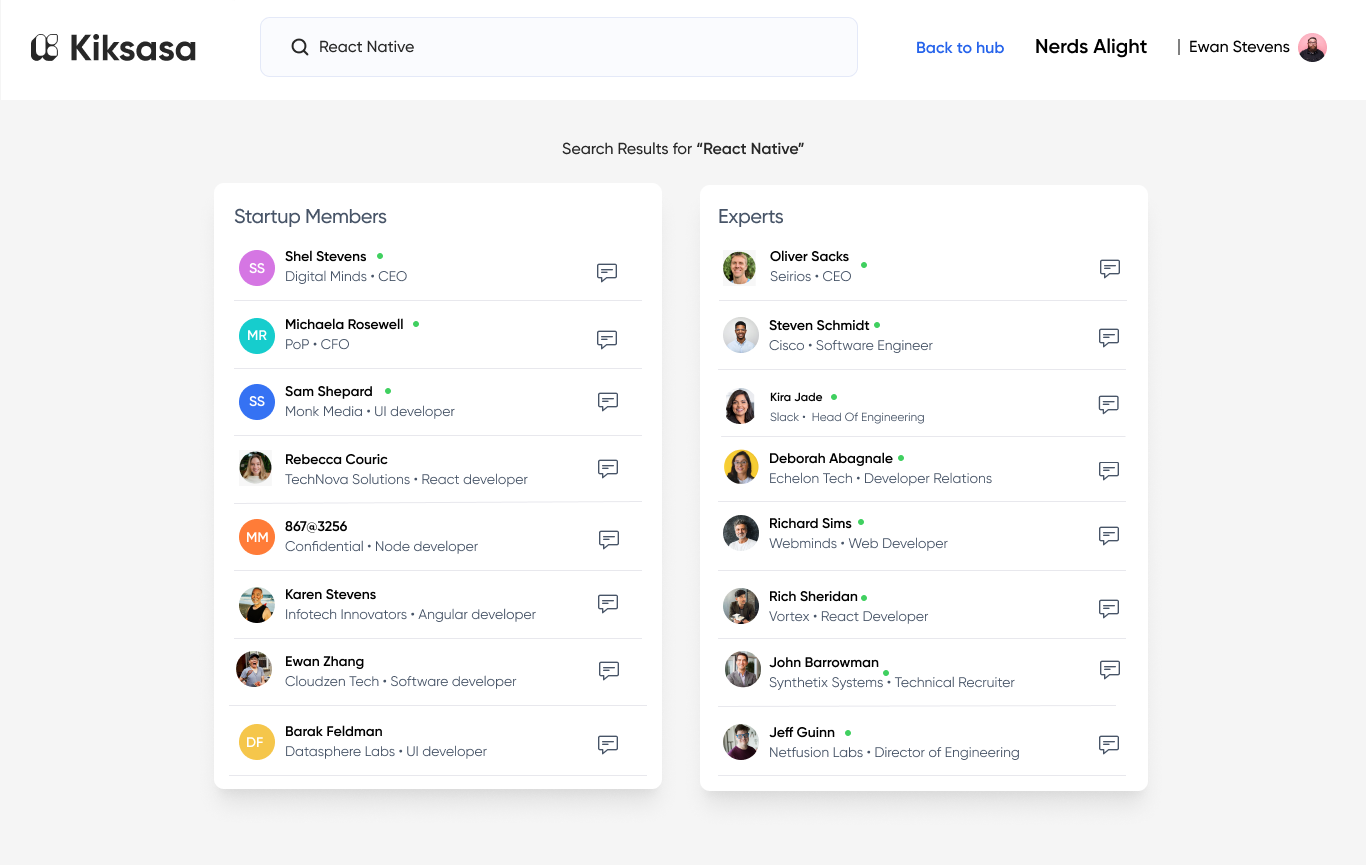Click Karen Stevens' profile picture
This screenshot has width=1366, height=865.
pos(257,604)
